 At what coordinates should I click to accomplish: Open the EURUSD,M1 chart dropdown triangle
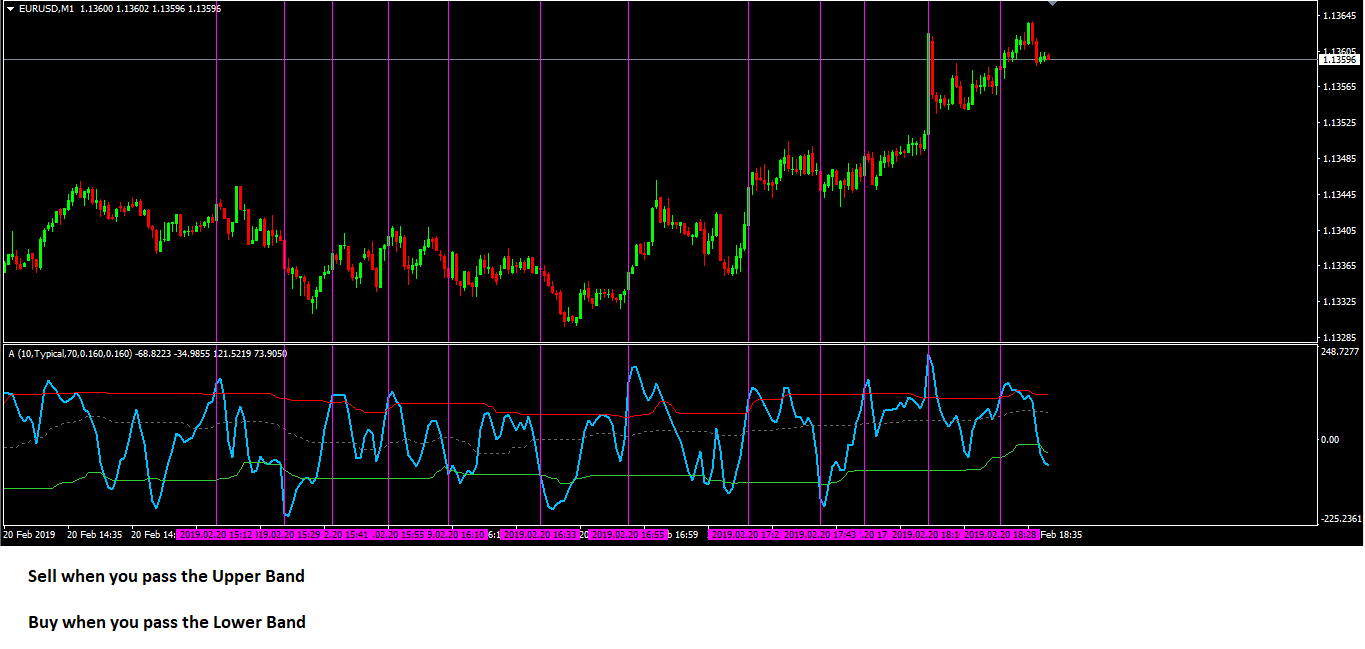tap(11, 8)
